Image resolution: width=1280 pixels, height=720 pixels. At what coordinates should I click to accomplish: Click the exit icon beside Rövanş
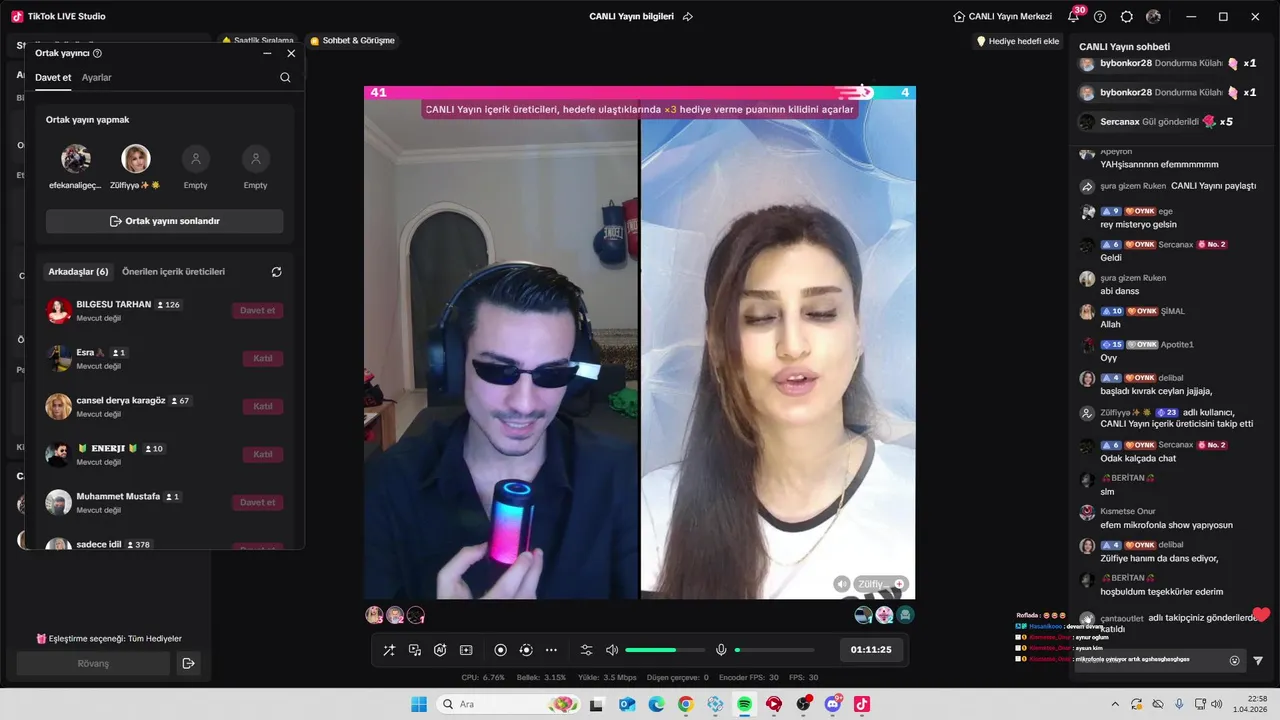187,663
